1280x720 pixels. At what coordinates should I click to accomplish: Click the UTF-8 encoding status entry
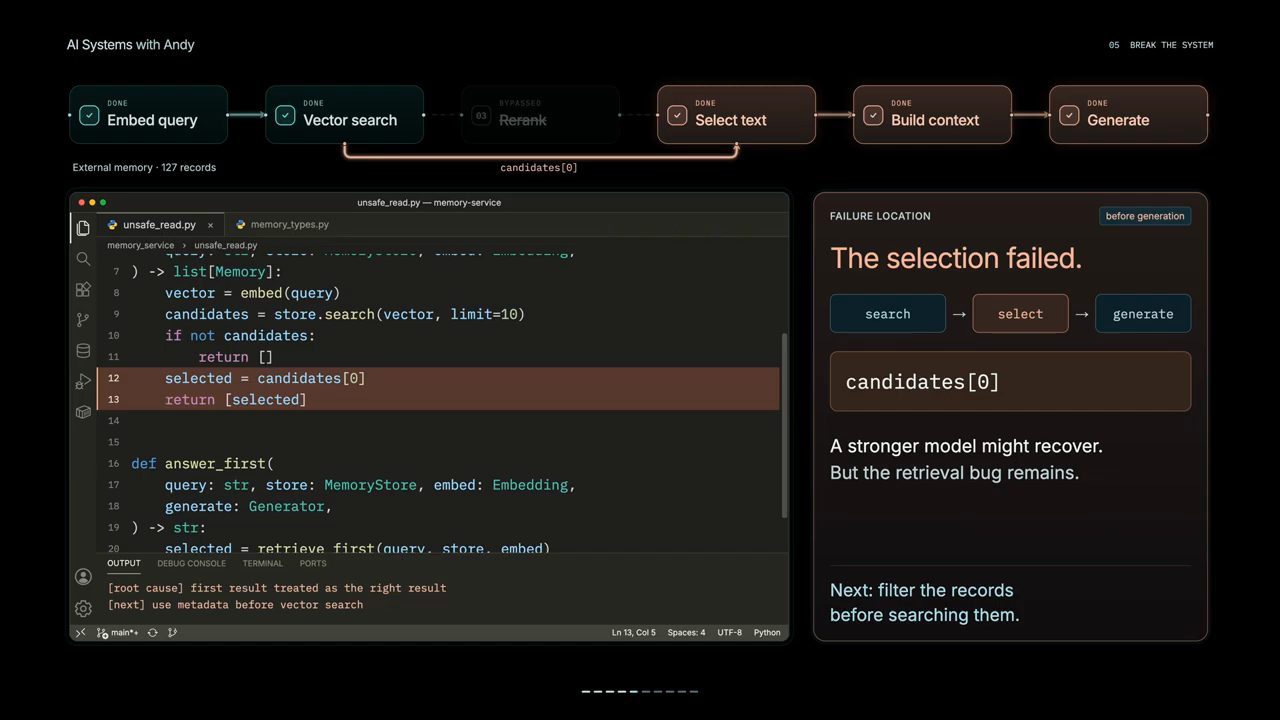pos(729,633)
